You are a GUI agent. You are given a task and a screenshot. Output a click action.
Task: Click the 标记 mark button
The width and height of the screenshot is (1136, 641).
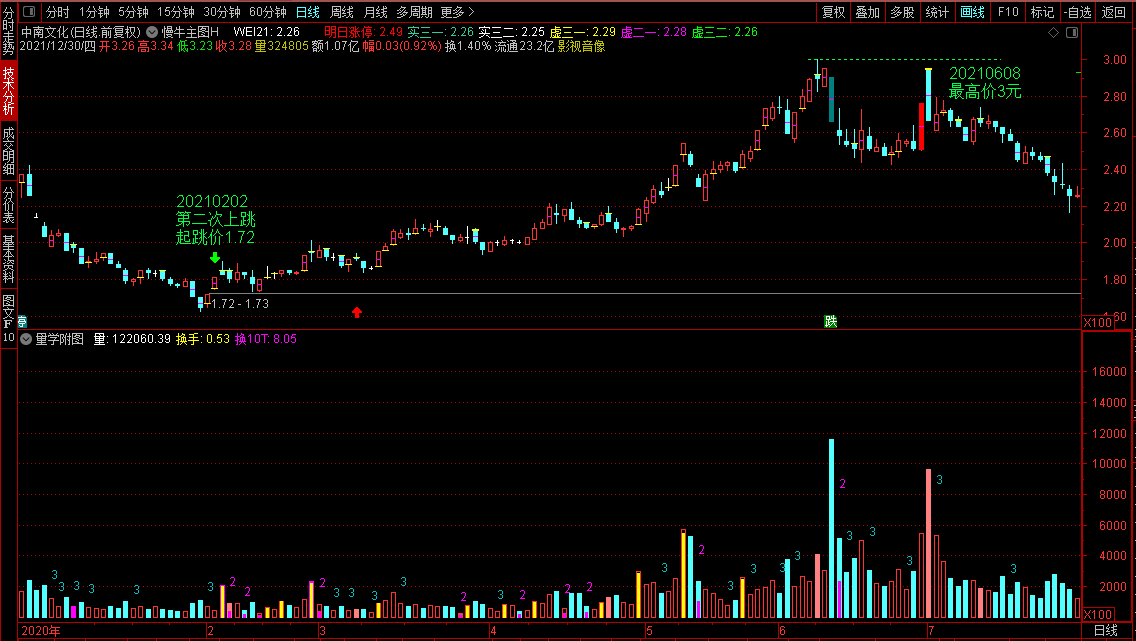1043,12
